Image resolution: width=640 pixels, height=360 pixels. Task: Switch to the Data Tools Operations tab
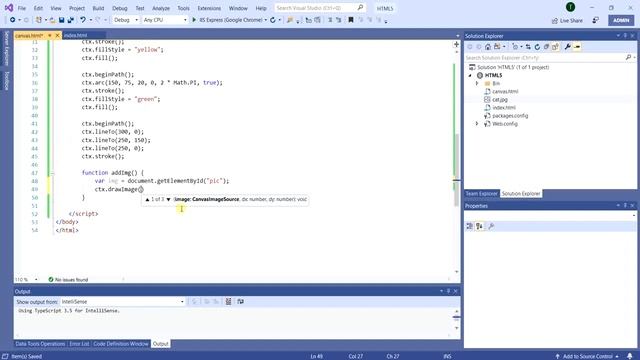tap(40, 344)
